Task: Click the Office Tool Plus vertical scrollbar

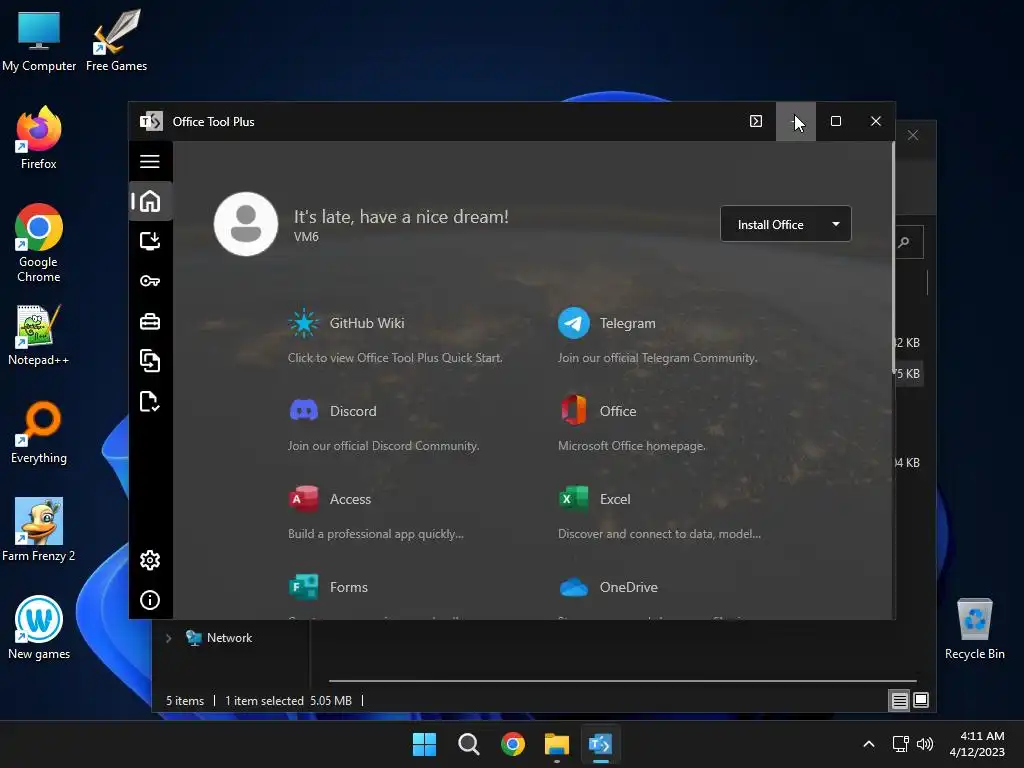Action: click(893, 259)
